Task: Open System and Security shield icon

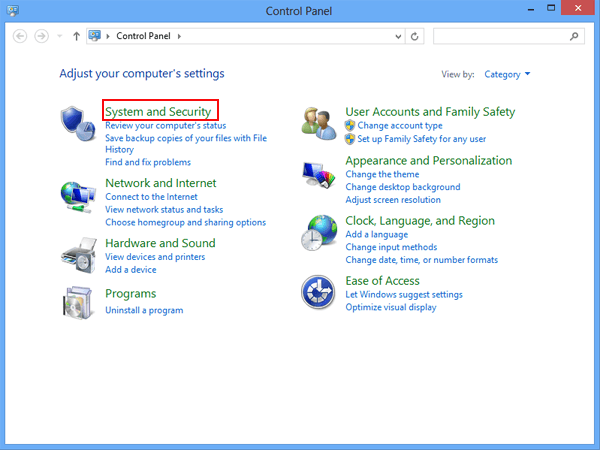Action: (x=78, y=124)
